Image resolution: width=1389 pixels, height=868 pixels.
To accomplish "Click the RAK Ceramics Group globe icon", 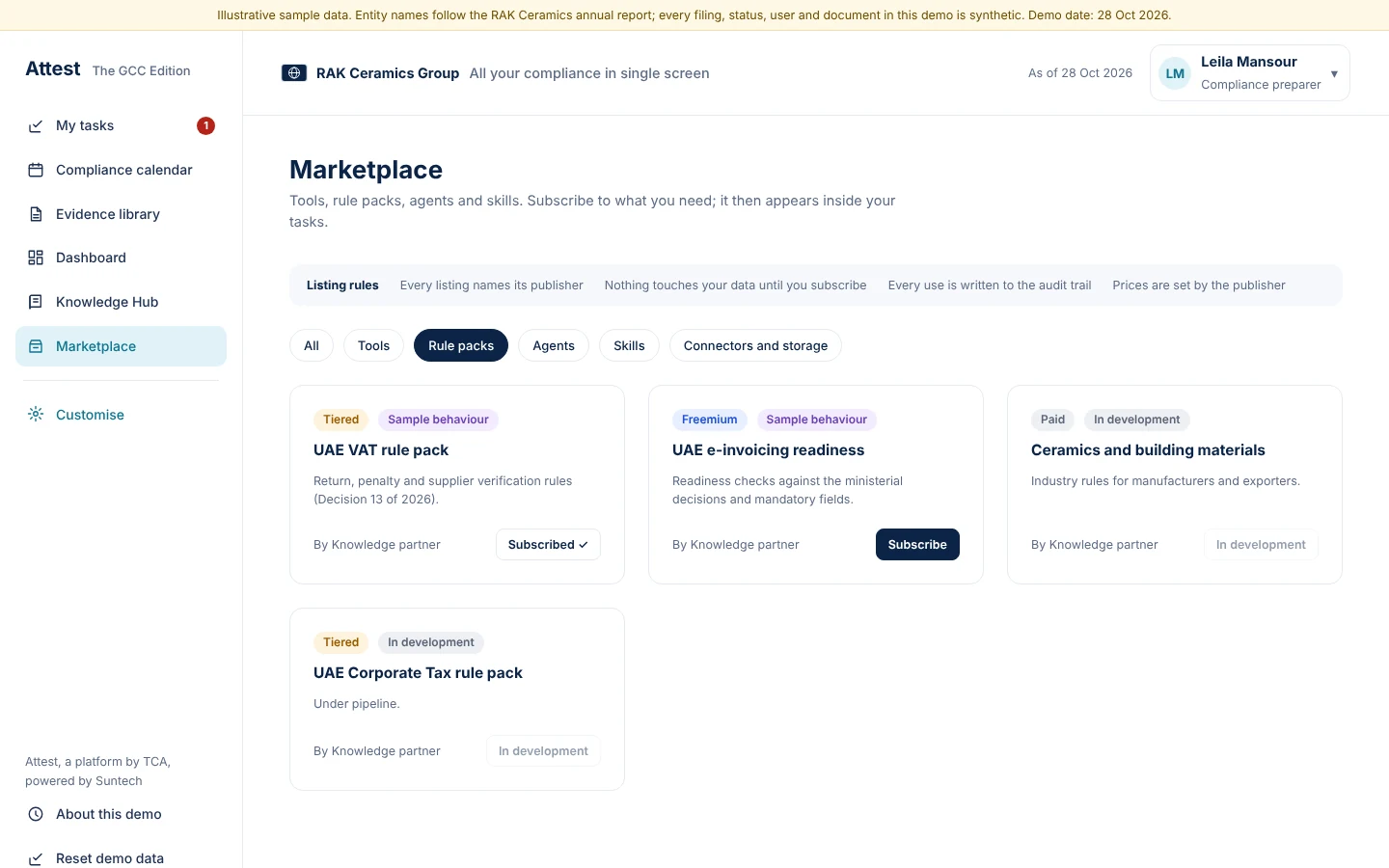I will click(x=294, y=73).
